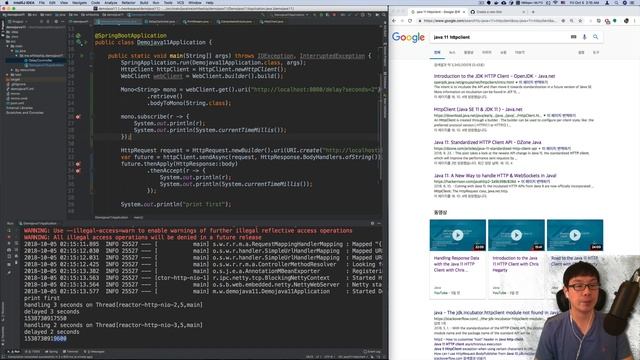The height and width of the screenshot is (360, 640).
Task: Click the Chrome address bar
Action: [490, 20]
